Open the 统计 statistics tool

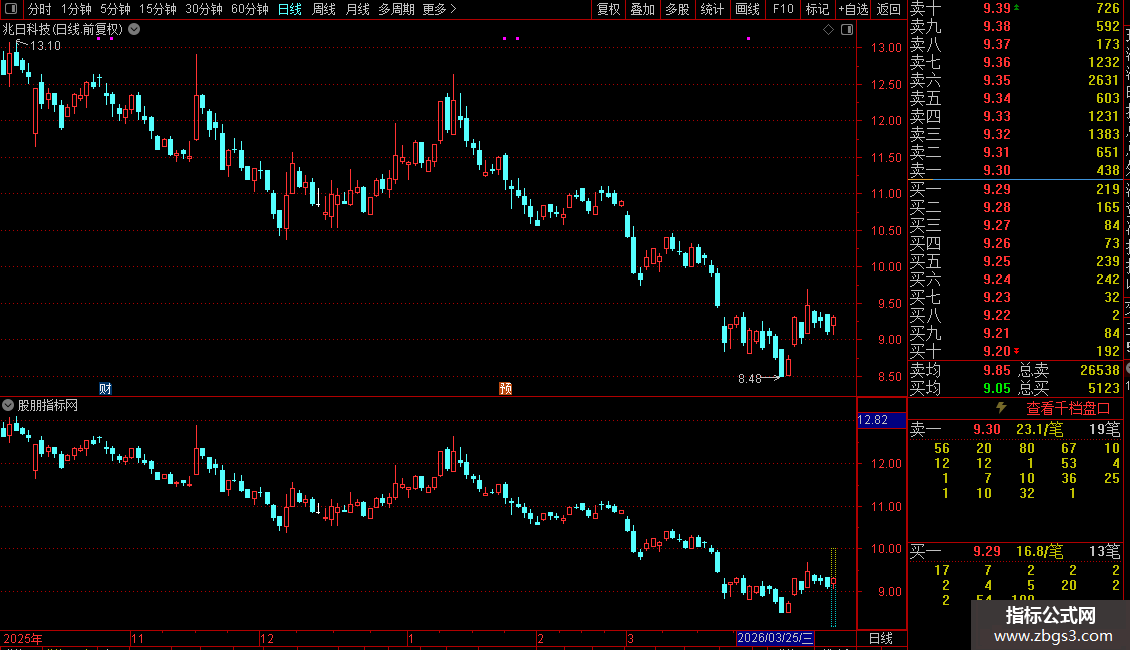(712, 9)
